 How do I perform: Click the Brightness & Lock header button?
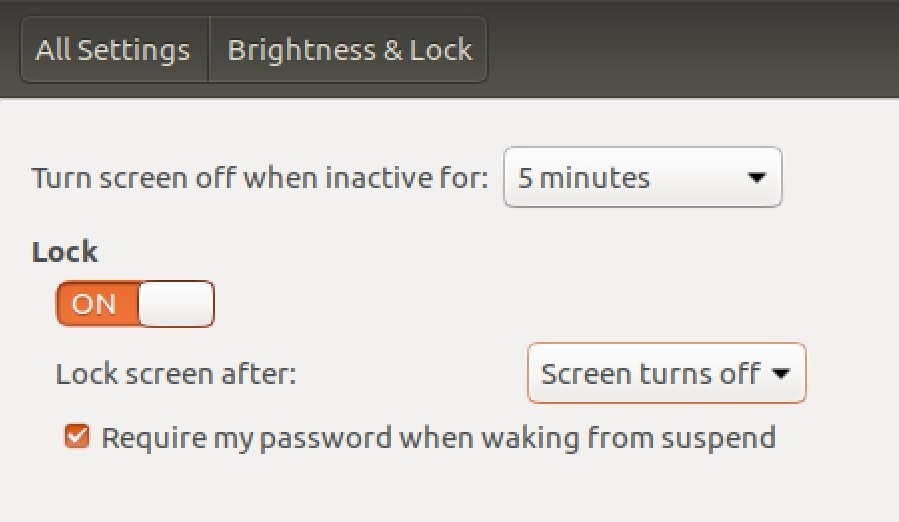(x=349, y=50)
